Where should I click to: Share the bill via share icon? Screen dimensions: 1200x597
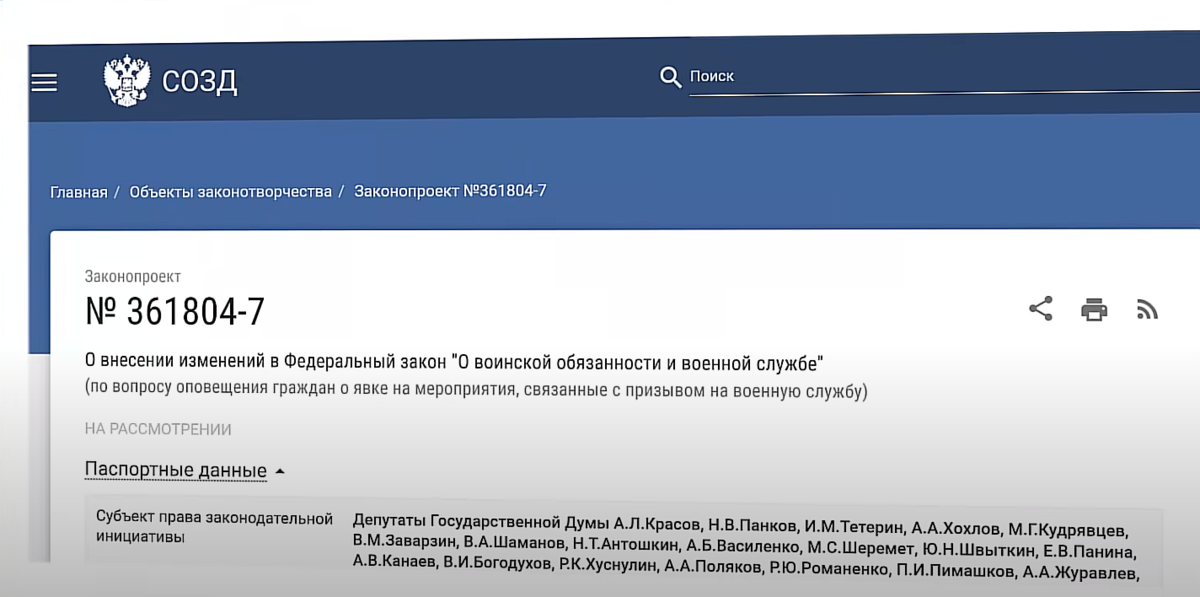click(1041, 309)
